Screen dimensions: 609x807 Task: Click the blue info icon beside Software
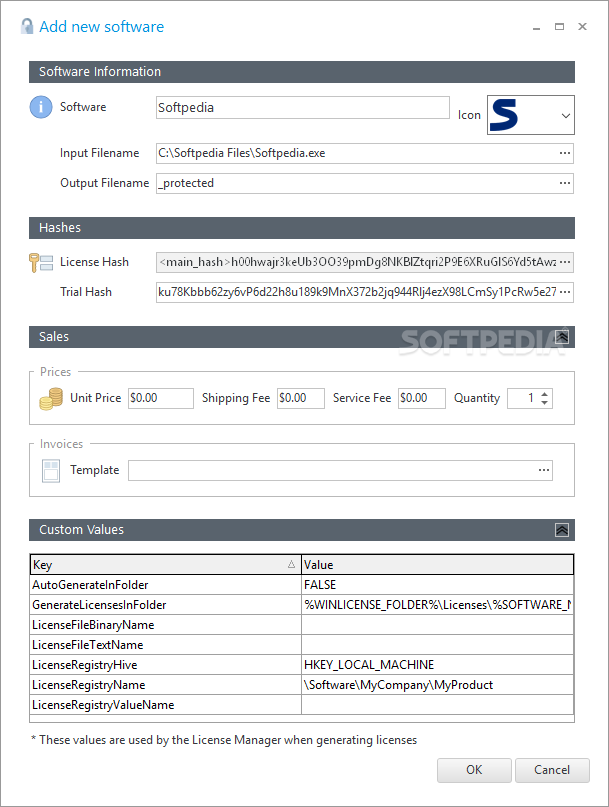41,108
